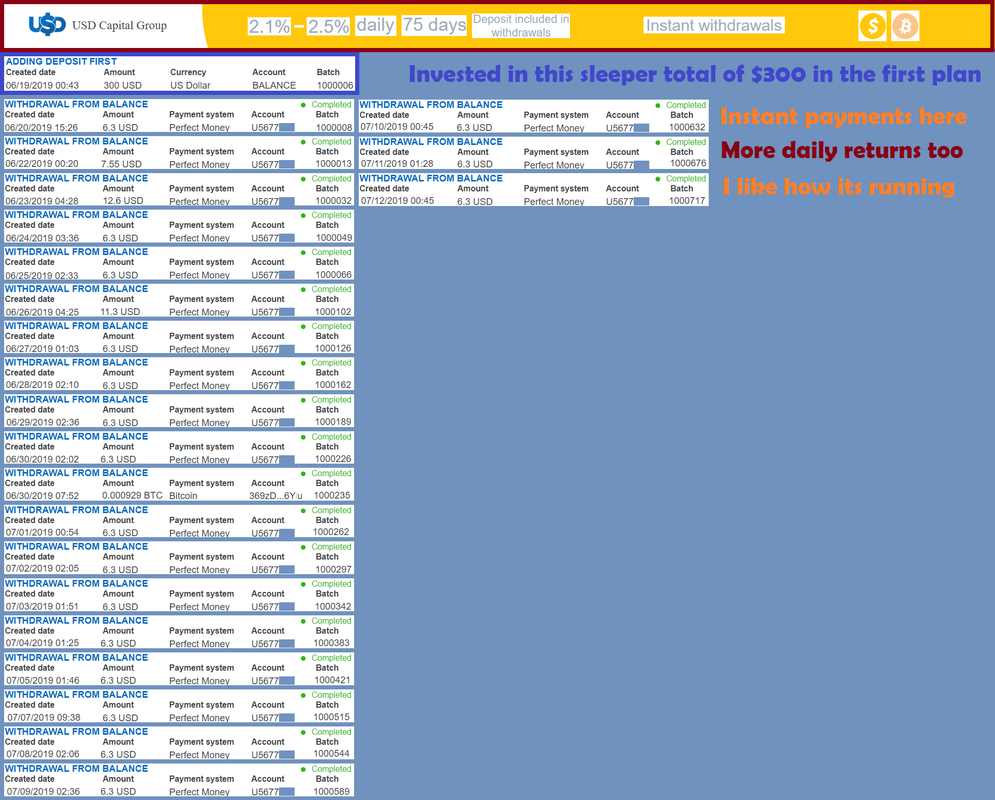Click batch number 1000162
The image size is (995, 800).
333,384
